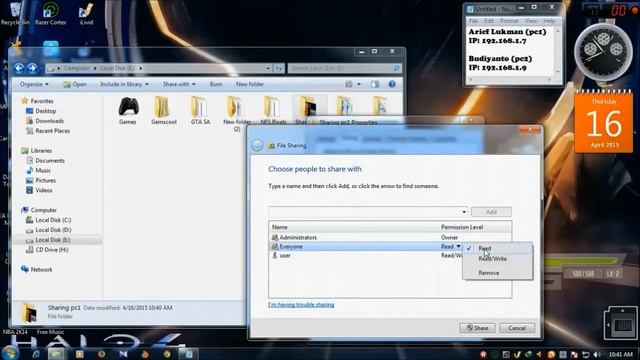
Task: Open the Notepad File menu
Action: pos(473,21)
